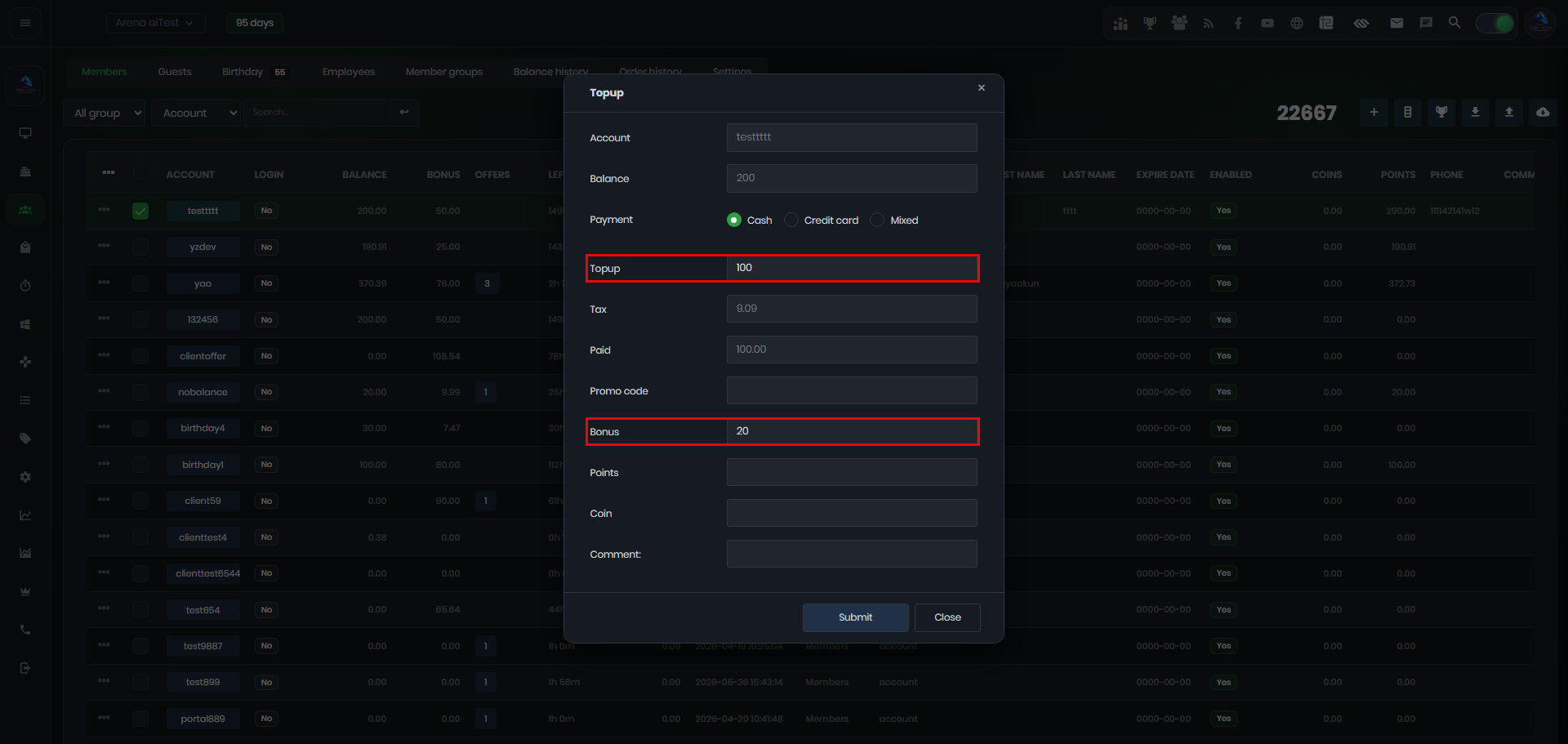Open the monitor icon in left sidebar

pyautogui.click(x=25, y=133)
